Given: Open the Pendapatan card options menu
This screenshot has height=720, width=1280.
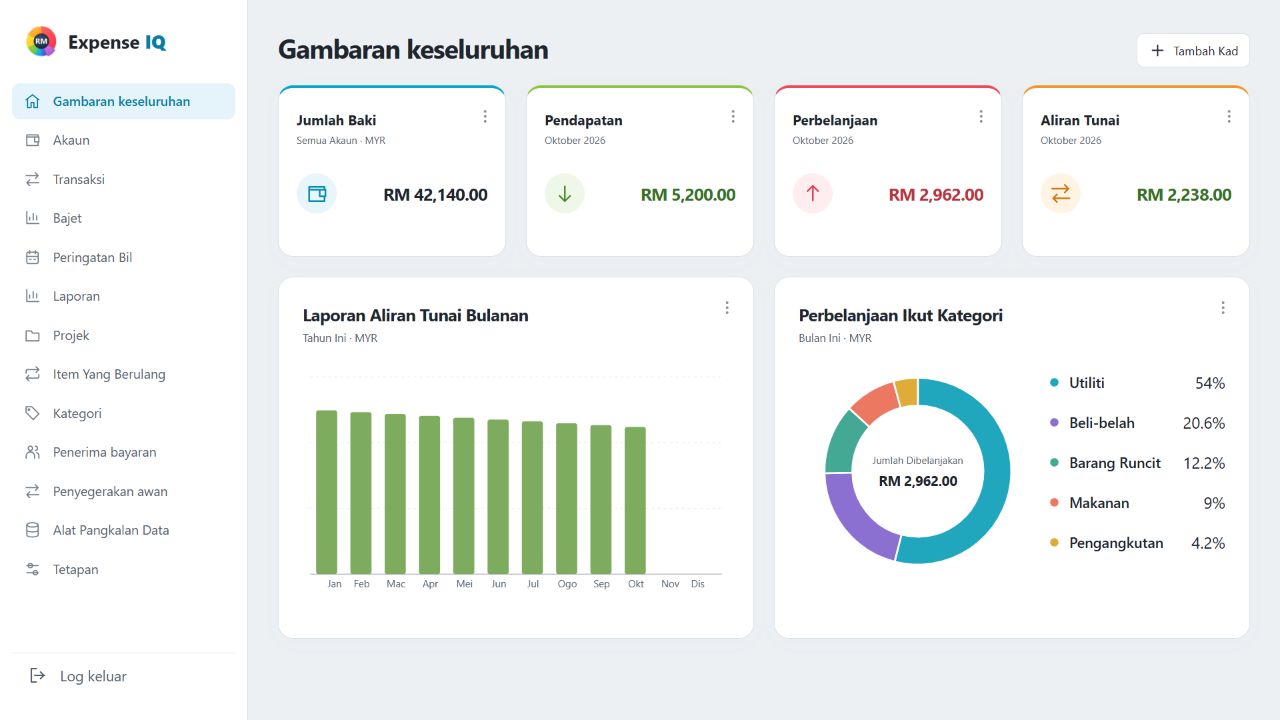Looking at the screenshot, I should (x=733, y=117).
